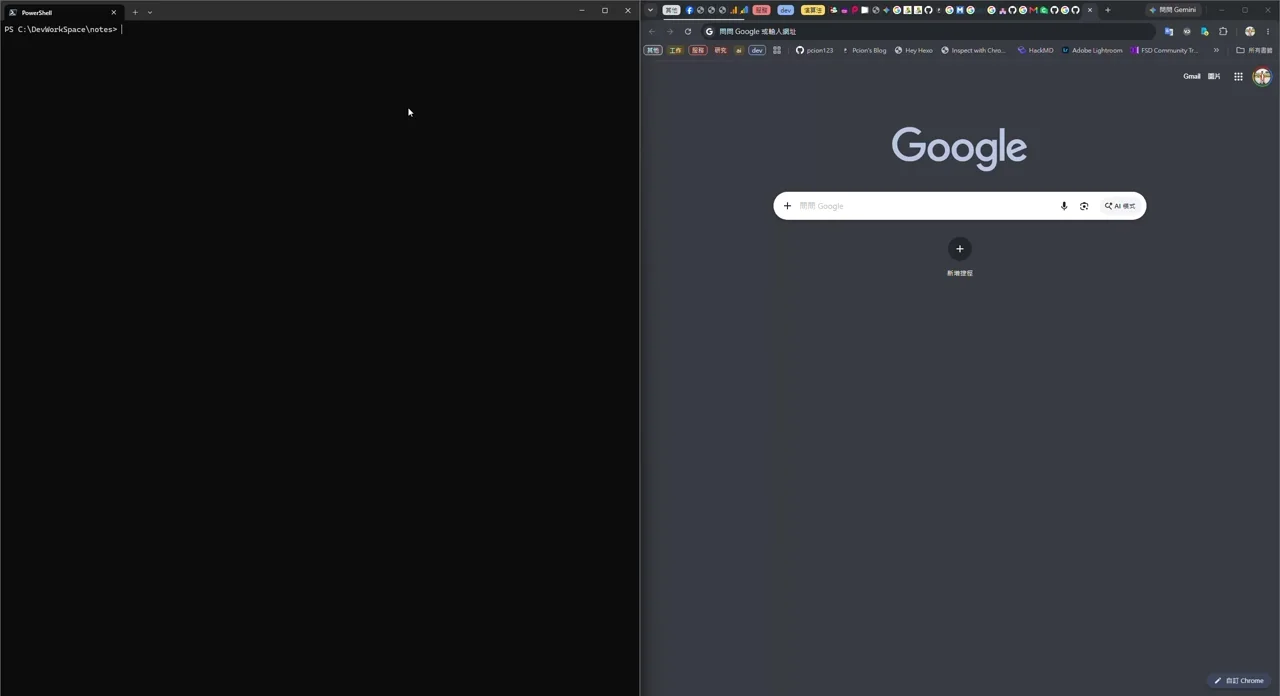
Task: Open Chrome three-dot menu
Action: (1268, 31)
